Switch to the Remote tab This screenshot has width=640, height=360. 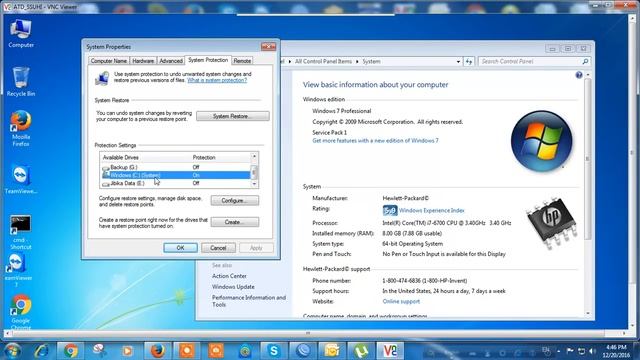242,61
